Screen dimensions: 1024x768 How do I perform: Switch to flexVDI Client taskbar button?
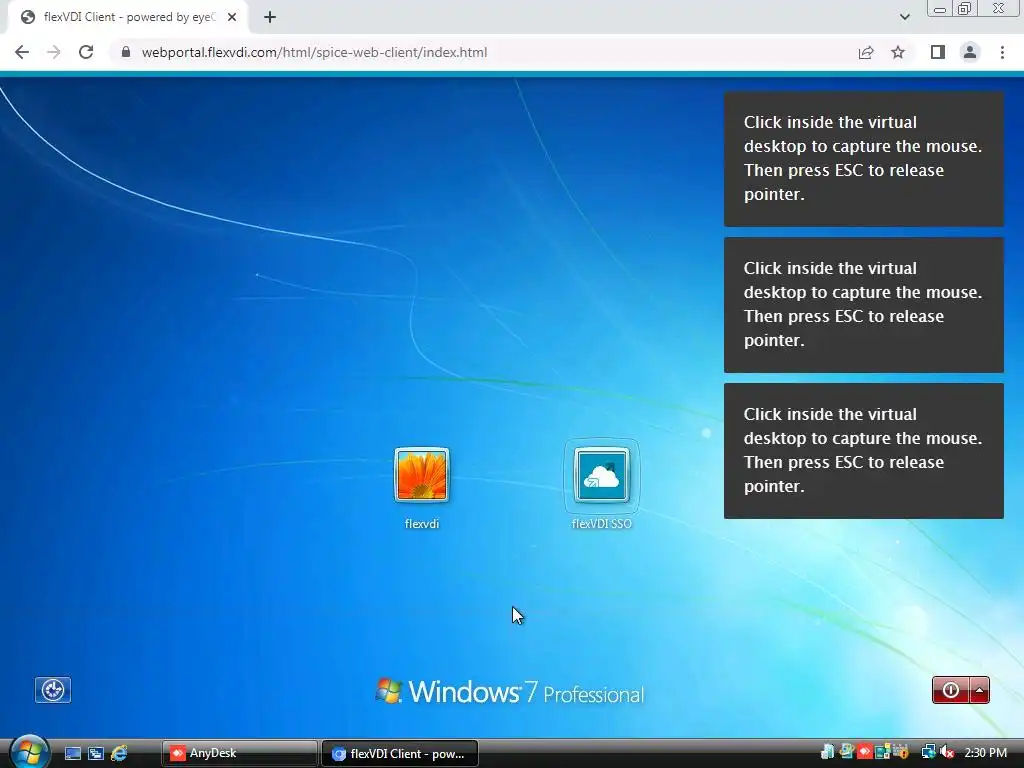click(x=400, y=754)
